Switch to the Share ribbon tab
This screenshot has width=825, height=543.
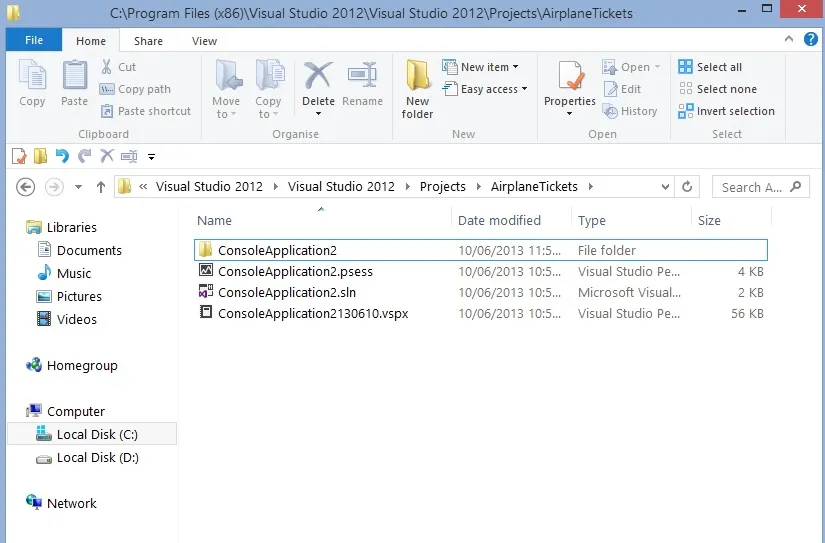(148, 41)
